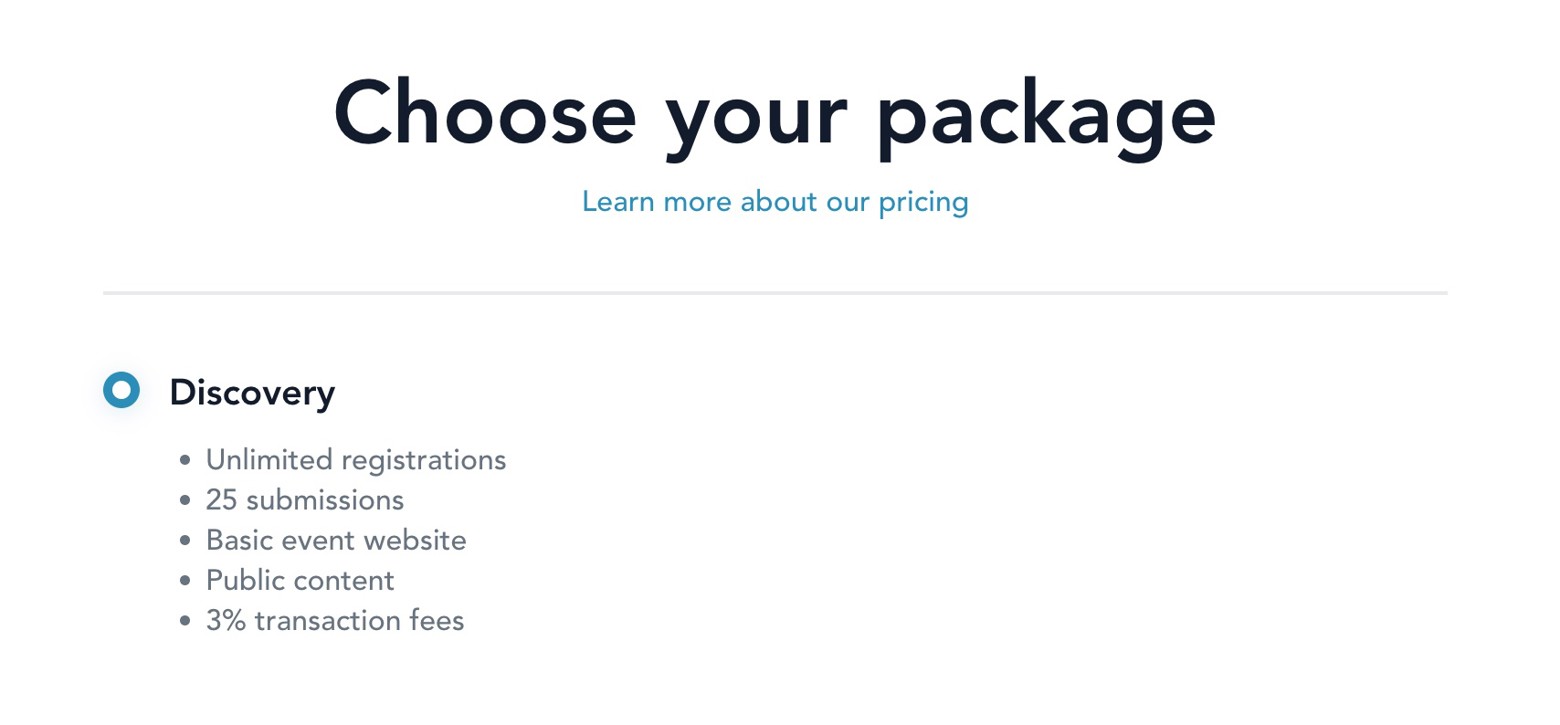
Task: Click the bullet dot beside Unlimited registrations
Action: [x=185, y=461]
